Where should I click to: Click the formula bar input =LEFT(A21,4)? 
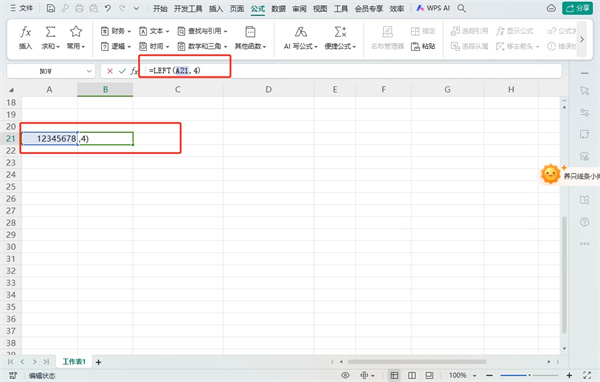point(353,71)
